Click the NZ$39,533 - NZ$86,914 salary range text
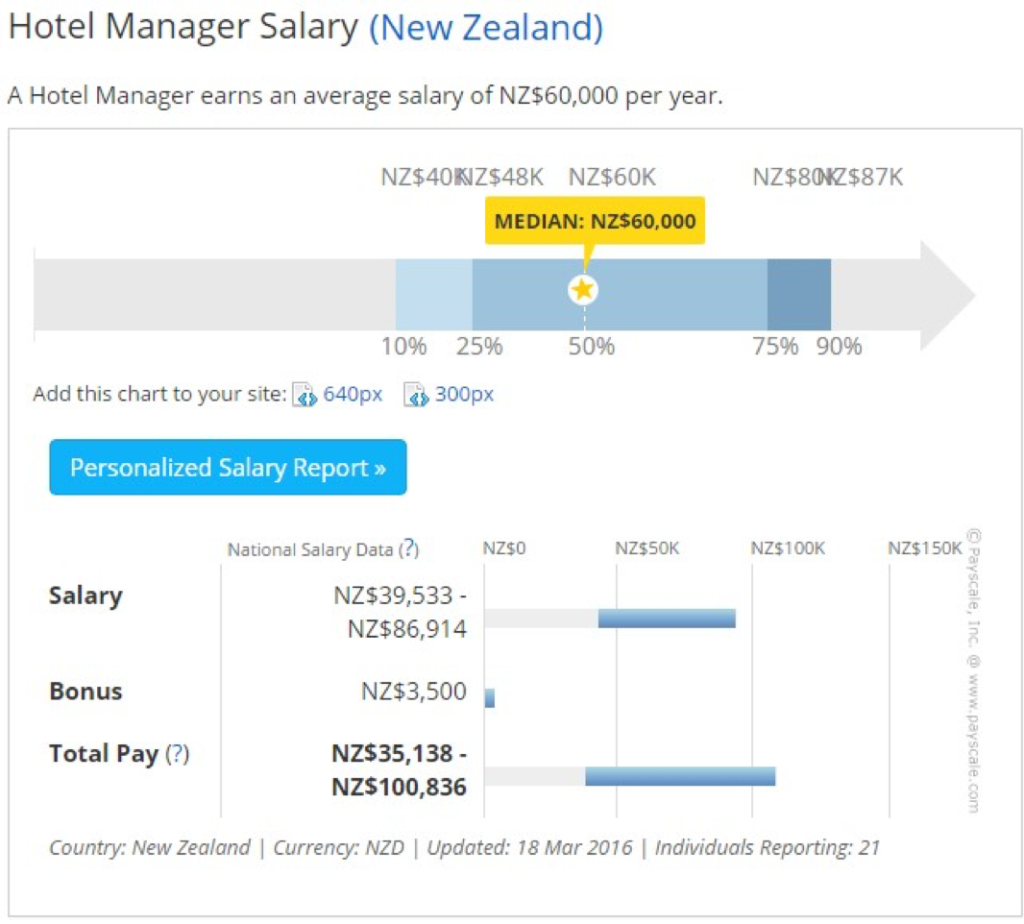 coord(400,612)
